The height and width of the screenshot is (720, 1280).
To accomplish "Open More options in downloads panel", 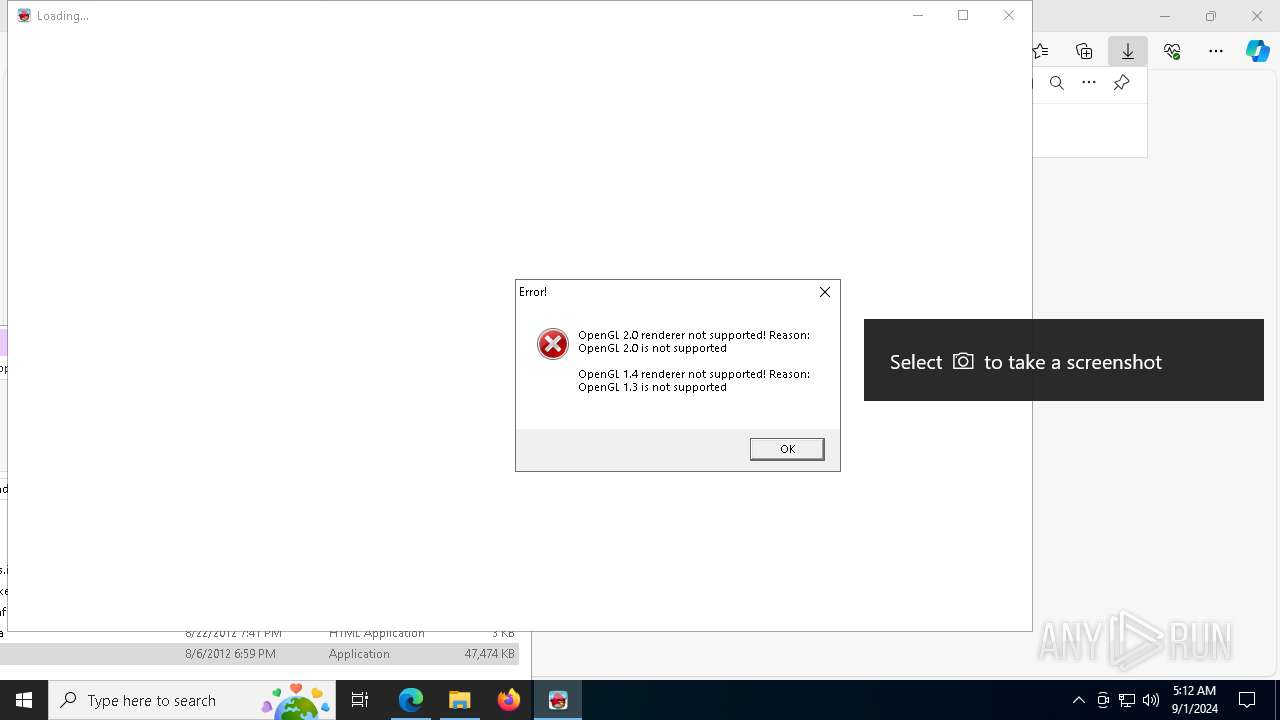I will point(1089,83).
